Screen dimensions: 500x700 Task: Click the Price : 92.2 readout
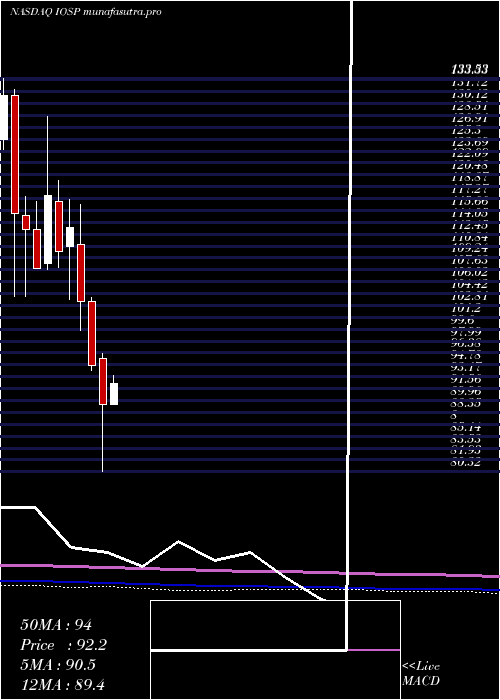63,645
